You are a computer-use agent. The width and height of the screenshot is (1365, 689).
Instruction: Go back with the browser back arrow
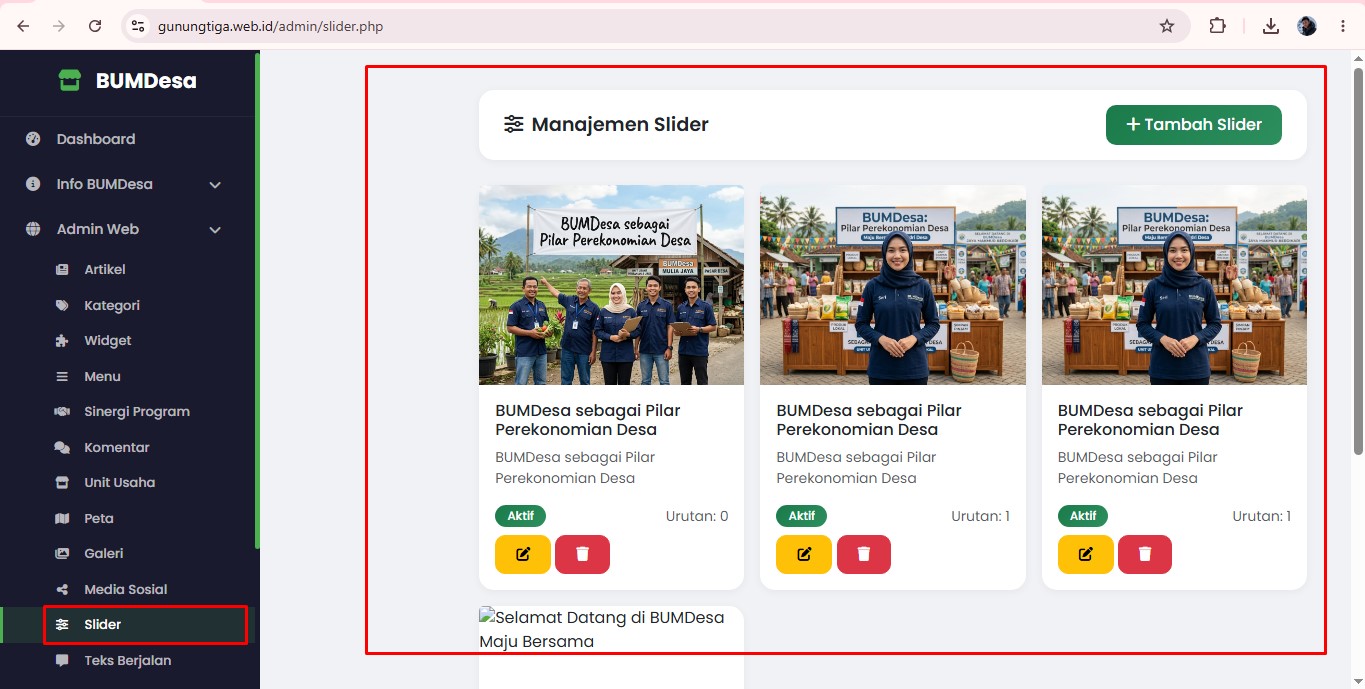pos(24,26)
